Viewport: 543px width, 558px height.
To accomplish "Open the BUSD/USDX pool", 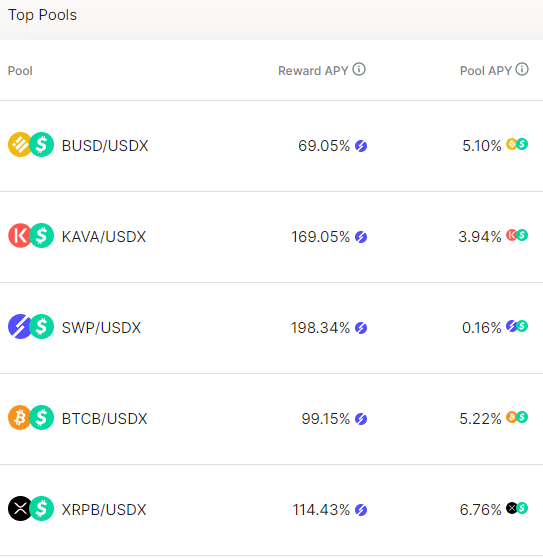I will 105,146.
